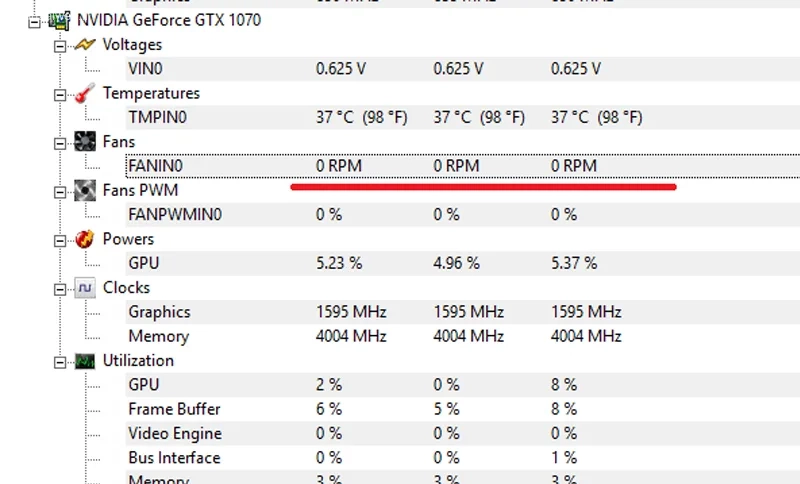
Task: Click the Clocks waveform icon
Action: click(85, 288)
